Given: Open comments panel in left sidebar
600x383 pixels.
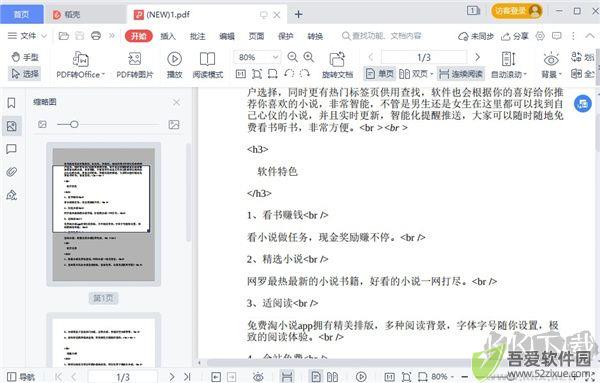Looking at the screenshot, I should [11, 149].
